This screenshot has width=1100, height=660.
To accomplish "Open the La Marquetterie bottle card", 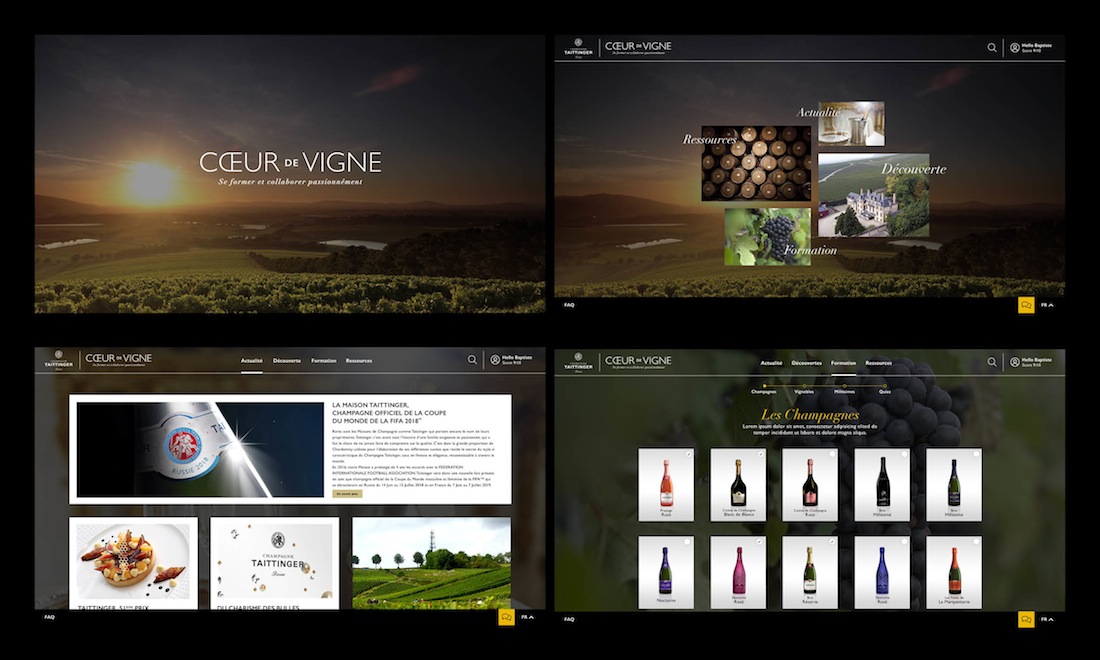I will coord(953,572).
